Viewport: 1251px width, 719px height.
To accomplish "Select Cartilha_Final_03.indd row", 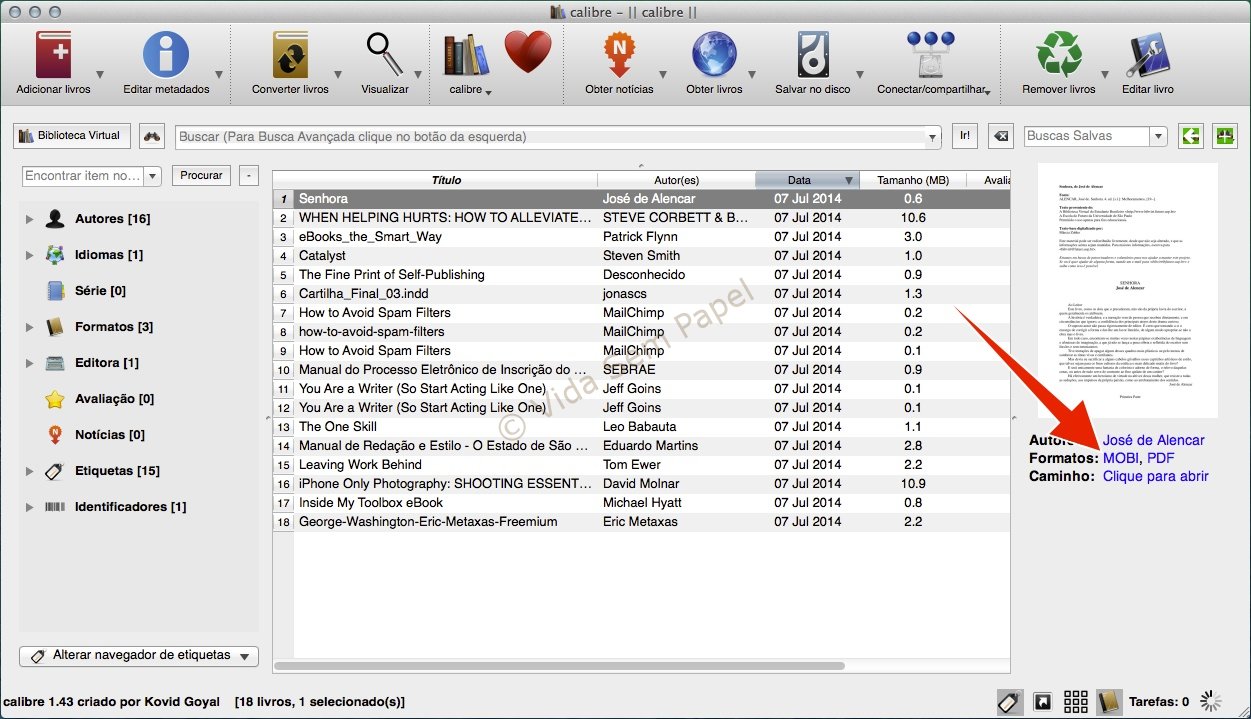I will (641, 294).
